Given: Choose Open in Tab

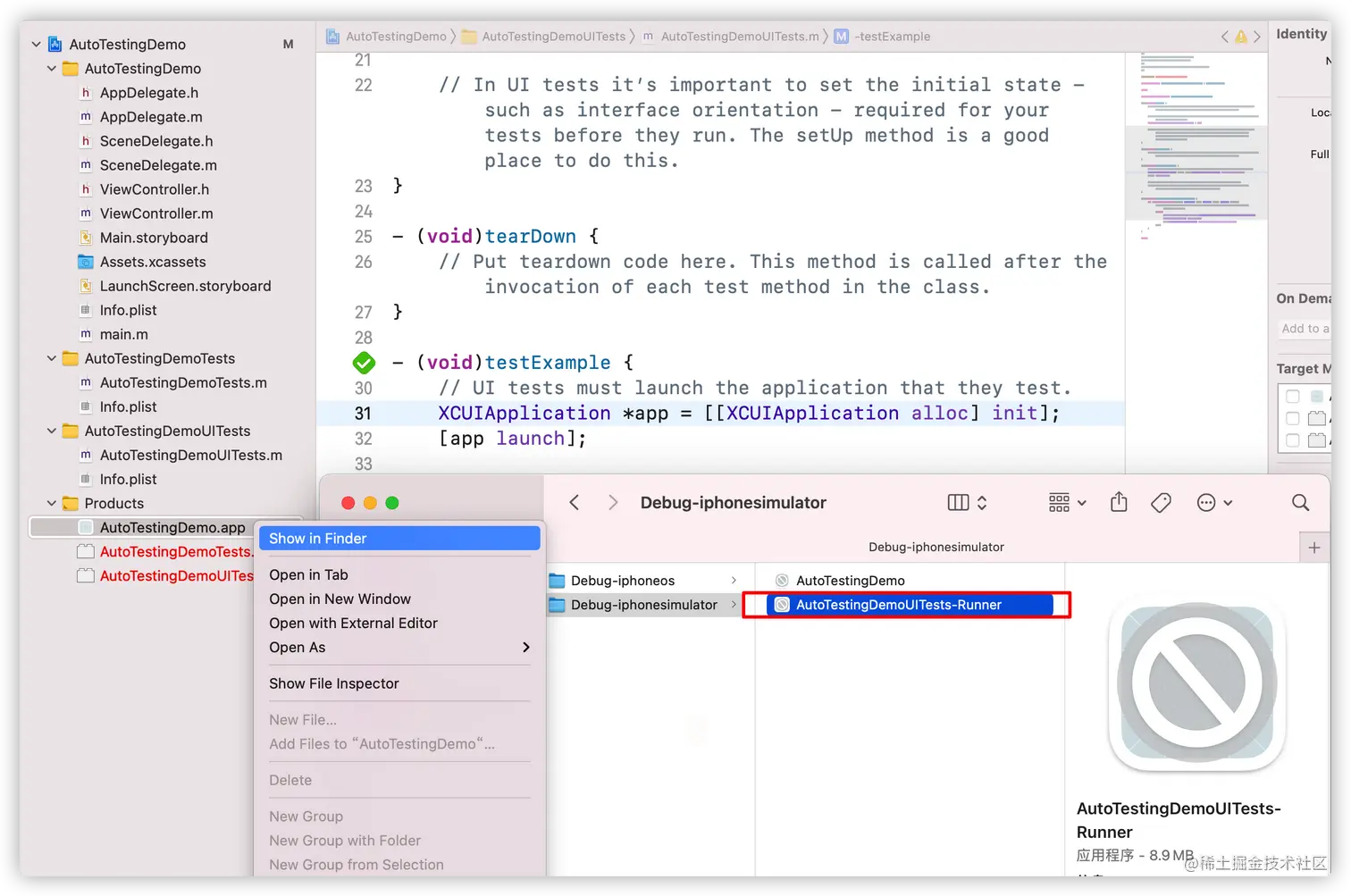Looking at the screenshot, I should pos(399,575).
